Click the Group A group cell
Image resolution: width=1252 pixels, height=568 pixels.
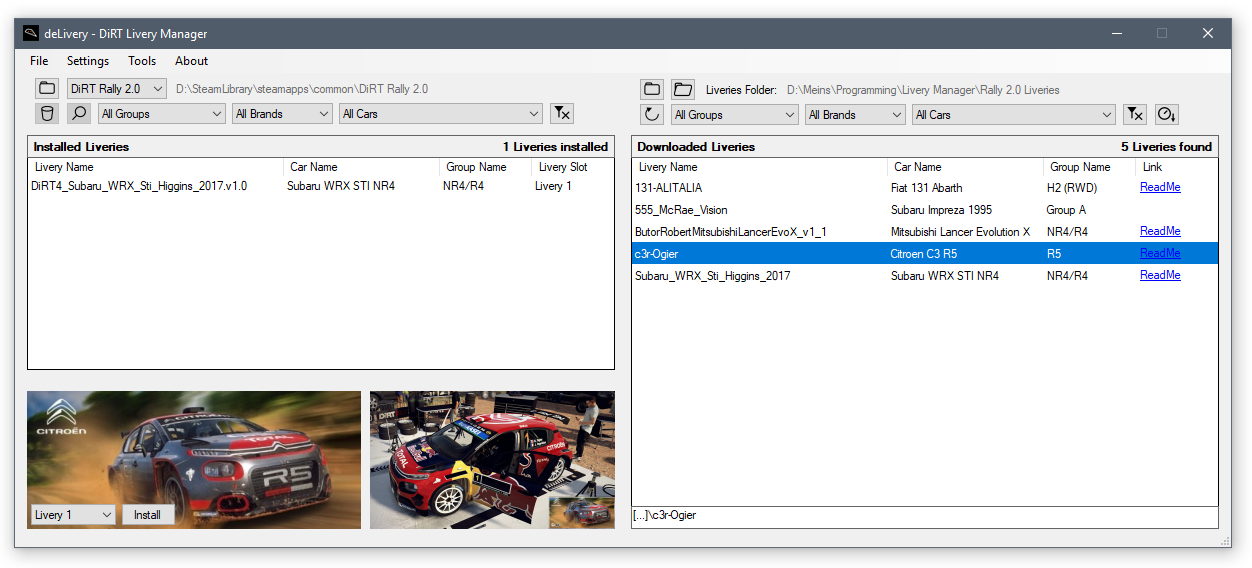tap(1068, 210)
